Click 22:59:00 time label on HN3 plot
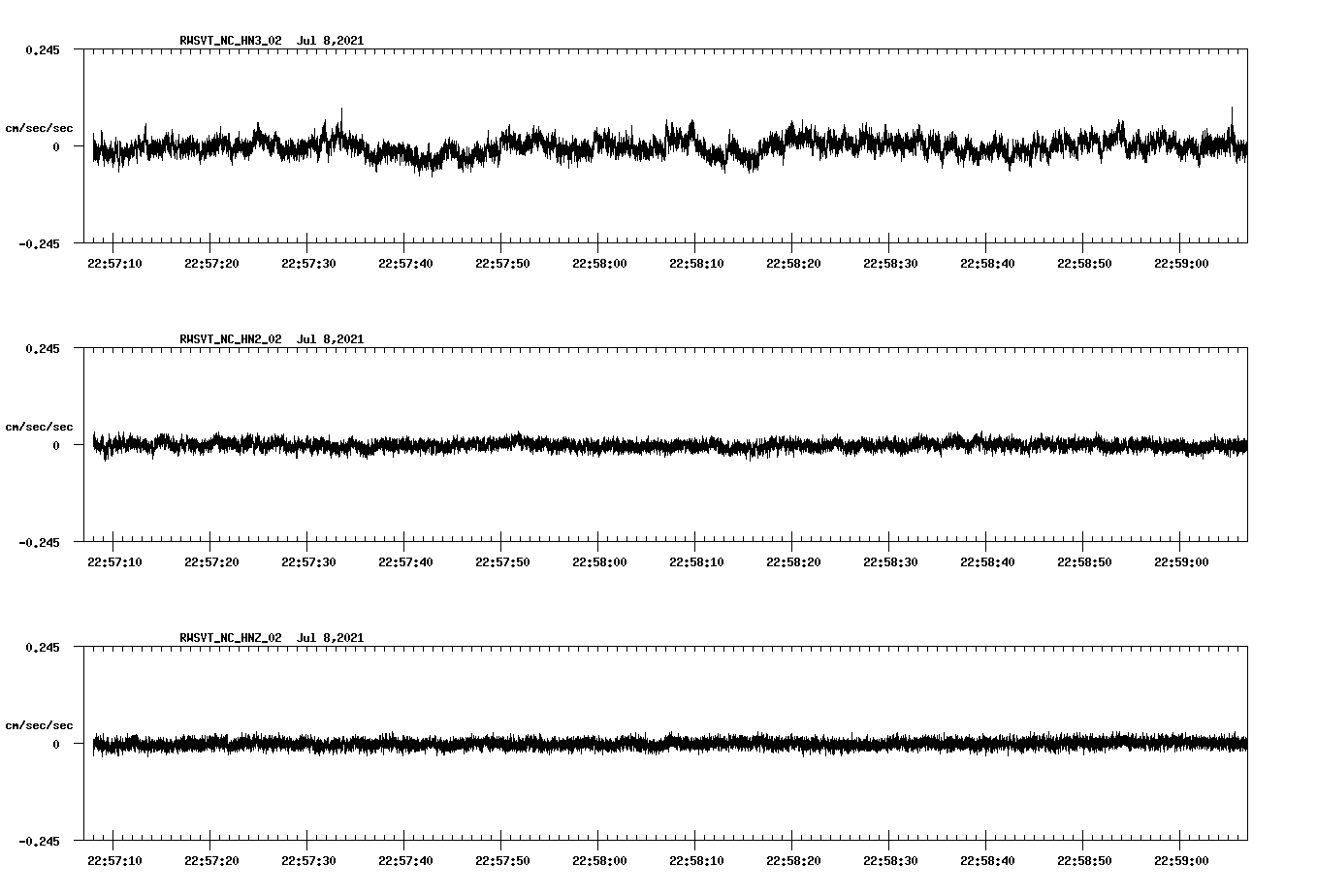This screenshot has width=1317, height=896. pos(1181,264)
